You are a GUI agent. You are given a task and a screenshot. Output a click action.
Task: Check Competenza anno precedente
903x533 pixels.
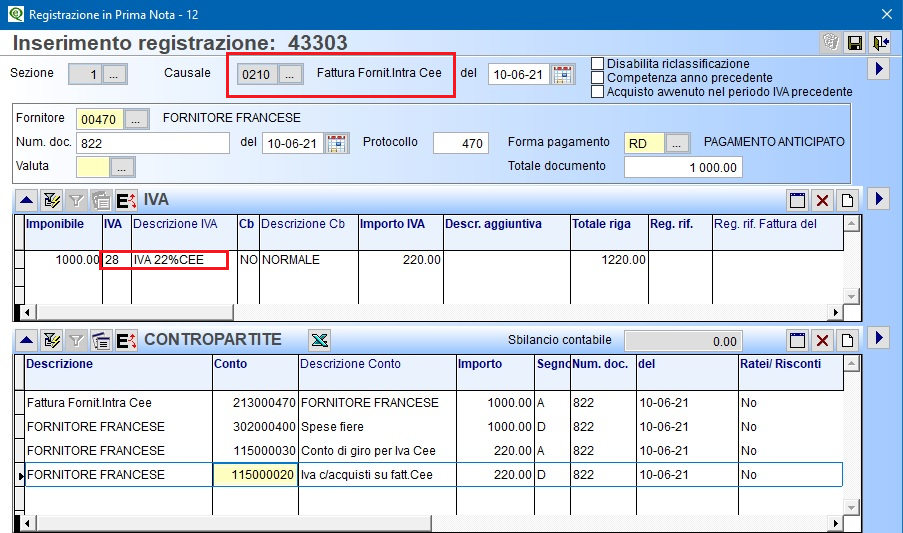pyautogui.click(x=598, y=77)
